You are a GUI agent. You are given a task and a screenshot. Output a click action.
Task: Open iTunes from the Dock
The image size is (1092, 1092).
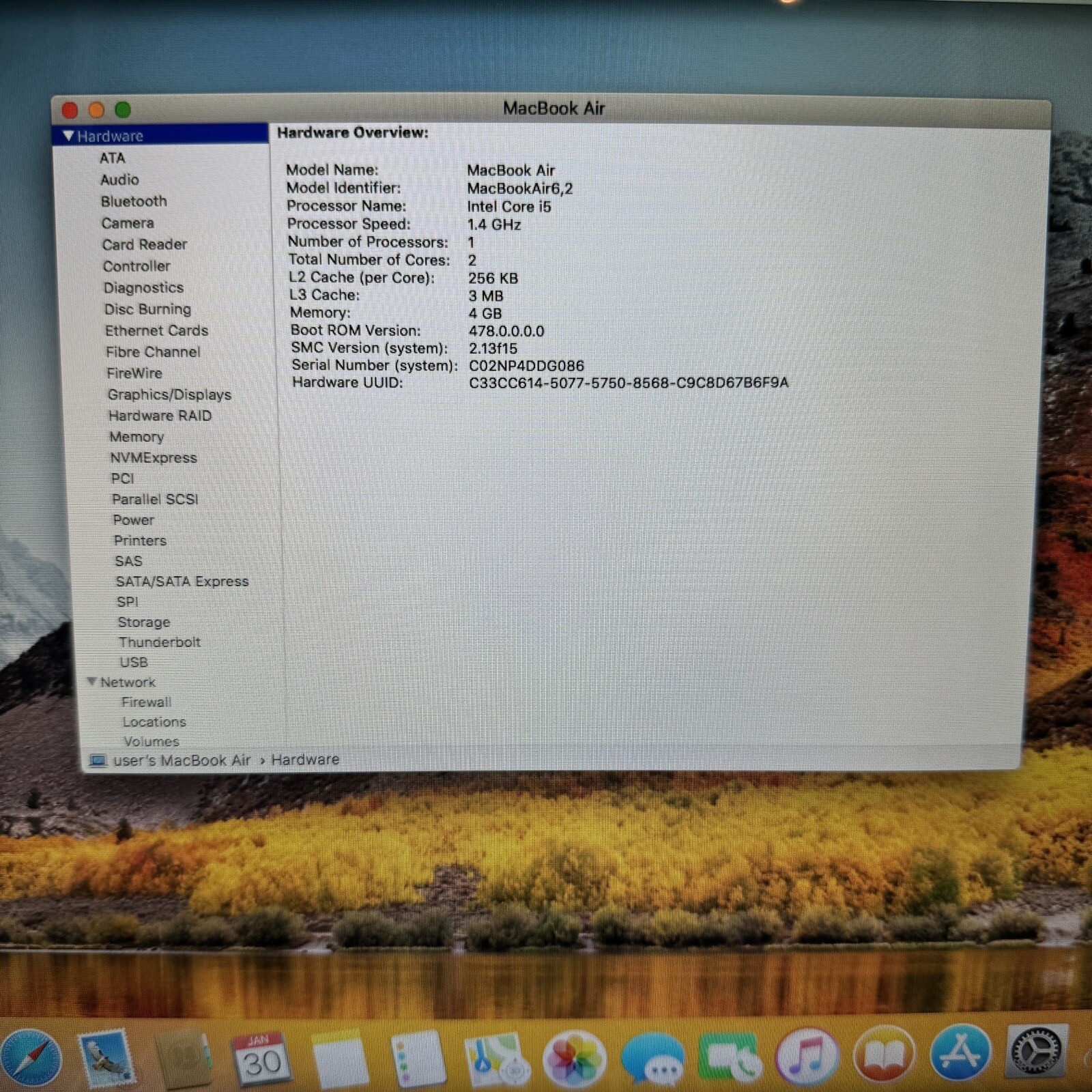click(x=807, y=1057)
